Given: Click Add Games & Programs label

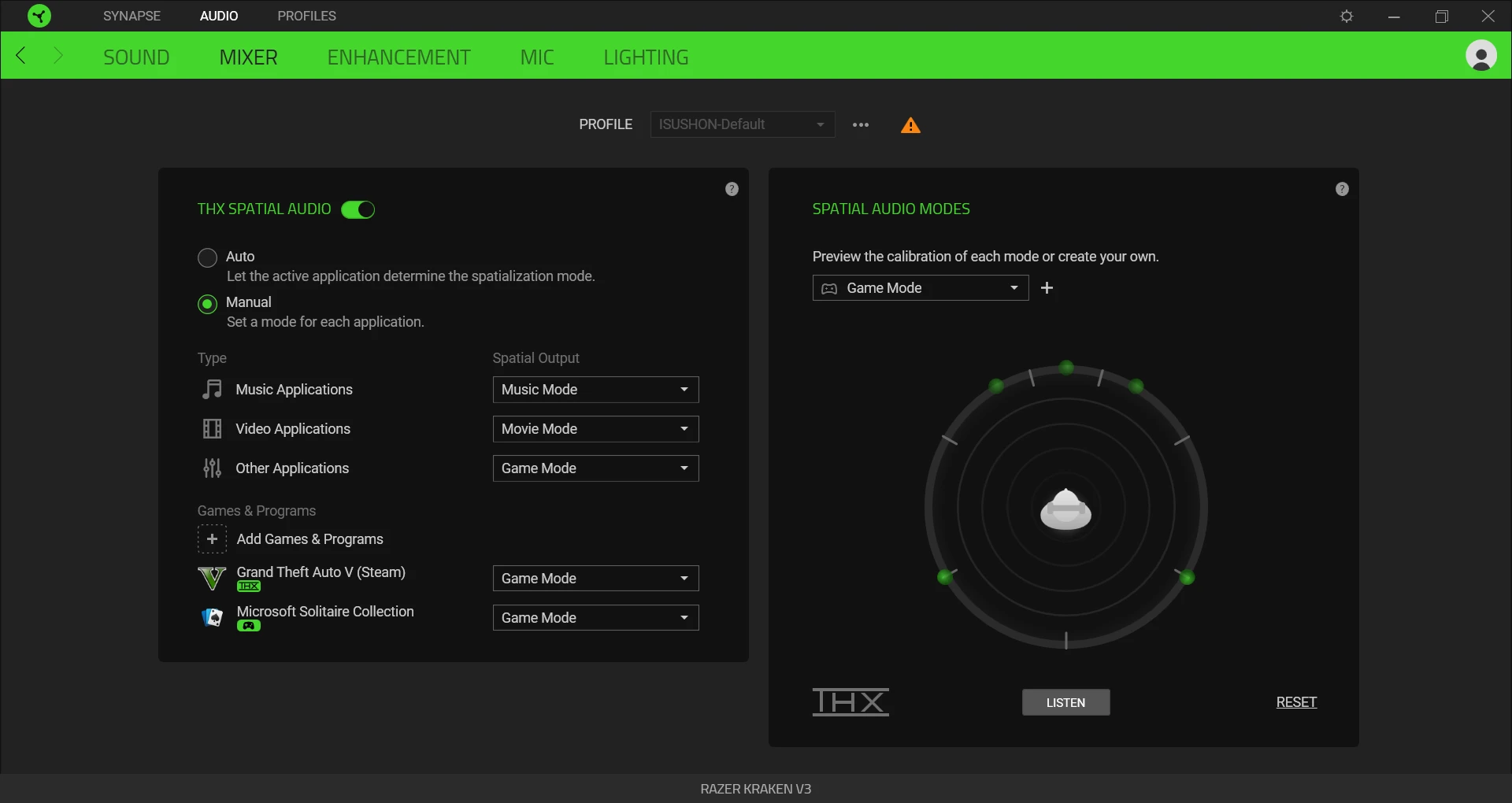Looking at the screenshot, I should pyautogui.click(x=309, y=539).
